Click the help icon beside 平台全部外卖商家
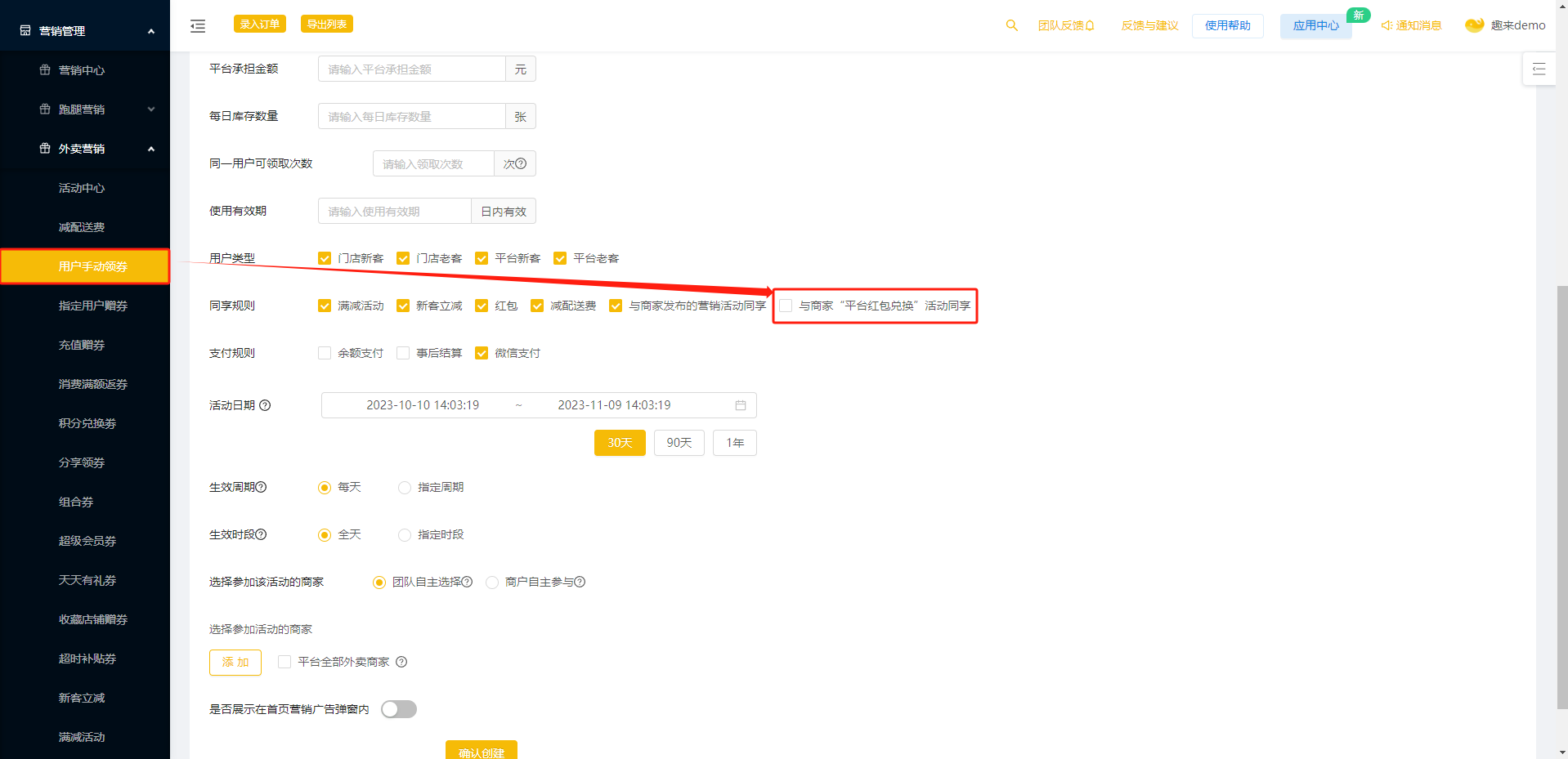This screenshot has height=759, width=1568. [401, 662]
